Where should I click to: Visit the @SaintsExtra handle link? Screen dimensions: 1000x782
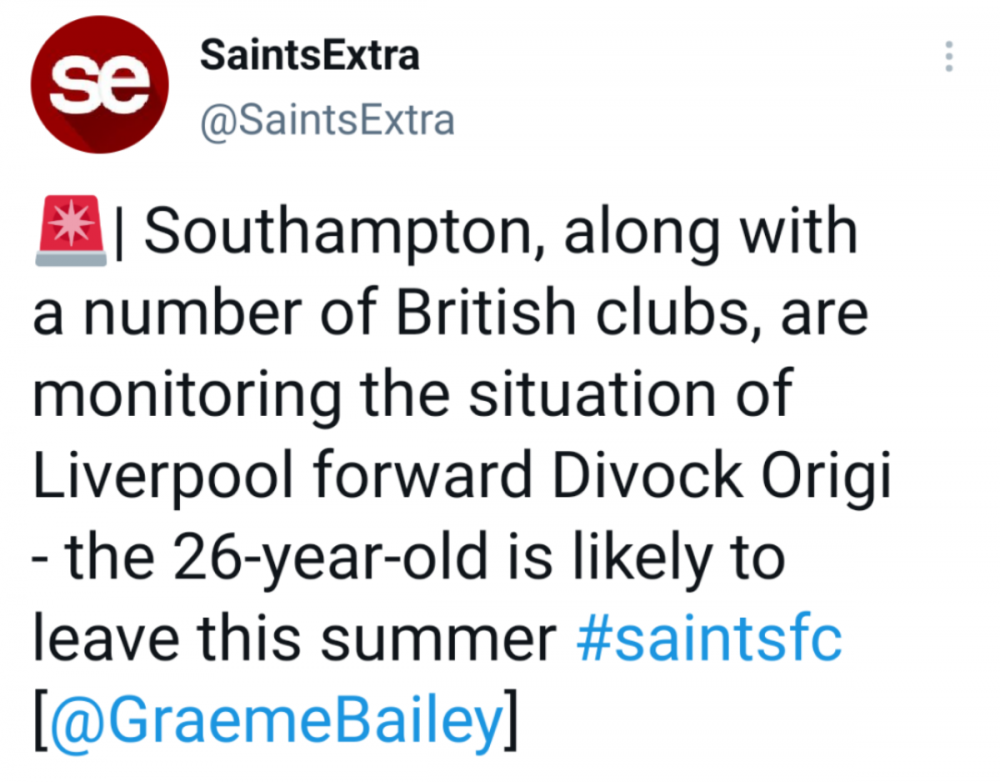point(327,121)
